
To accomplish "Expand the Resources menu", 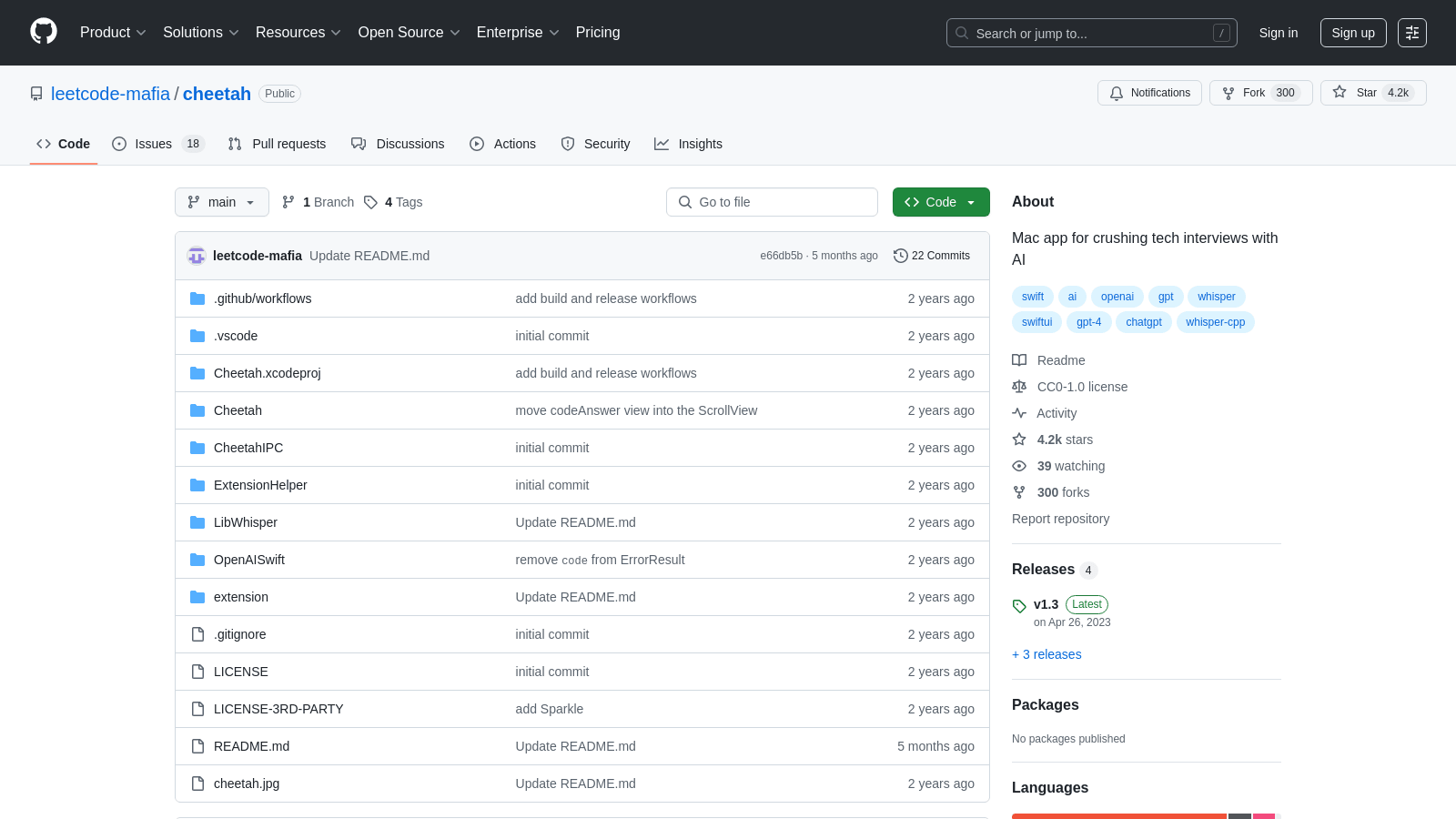I will click(298, 32).
